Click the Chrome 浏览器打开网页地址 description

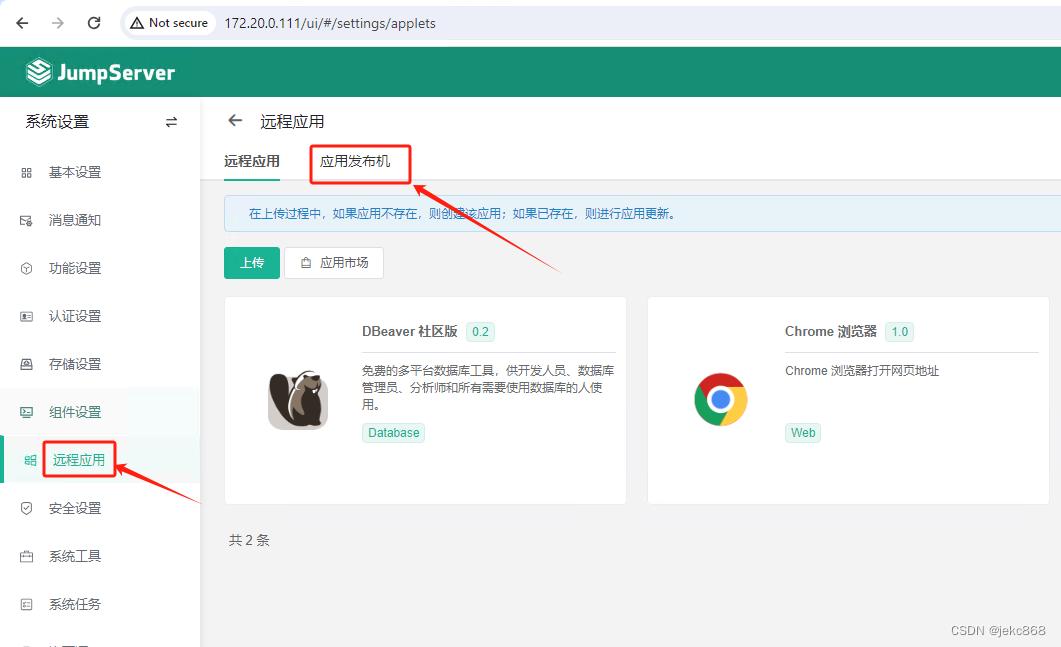tap(862, 371)
